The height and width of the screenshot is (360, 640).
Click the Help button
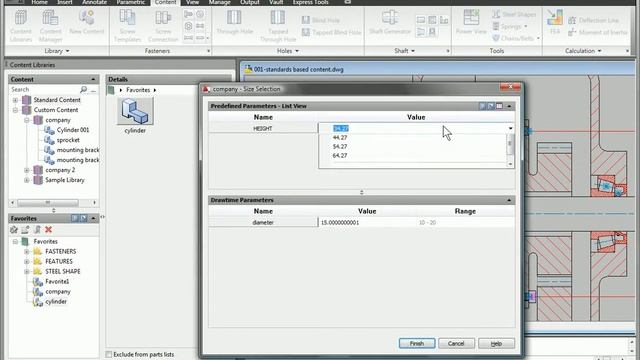[x=496, y=344]
